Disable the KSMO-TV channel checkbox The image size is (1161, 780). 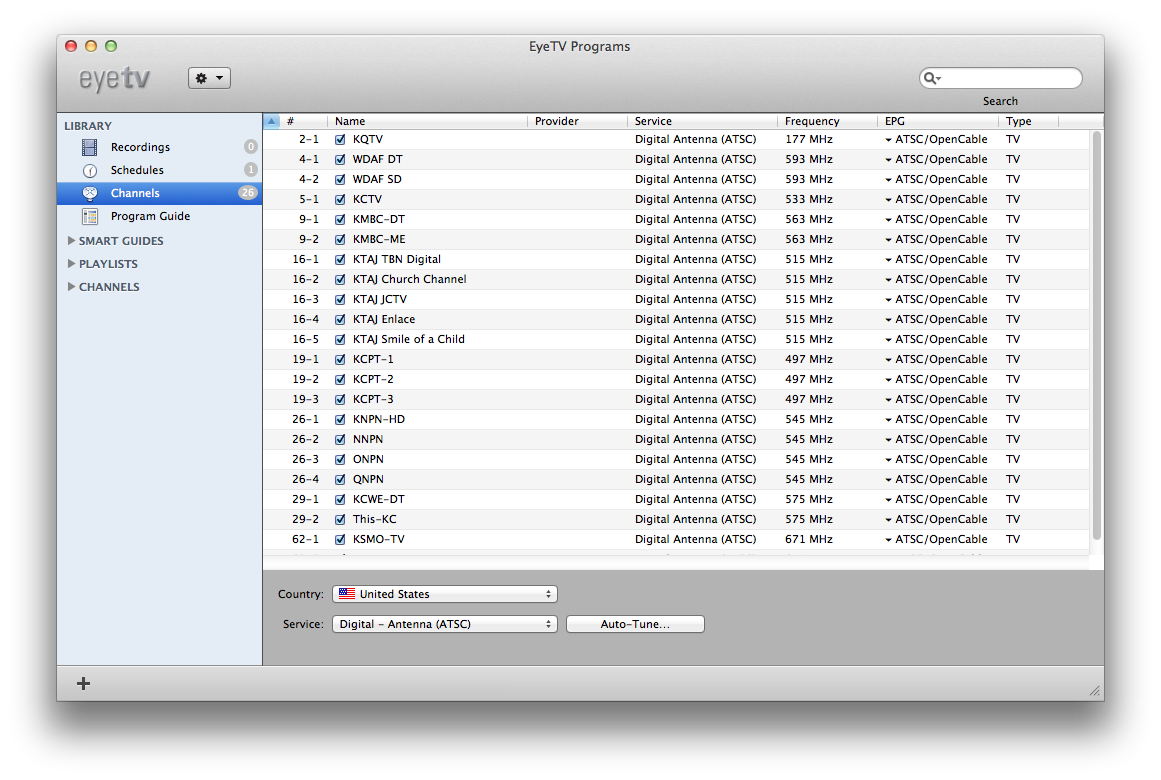(340, 540)
